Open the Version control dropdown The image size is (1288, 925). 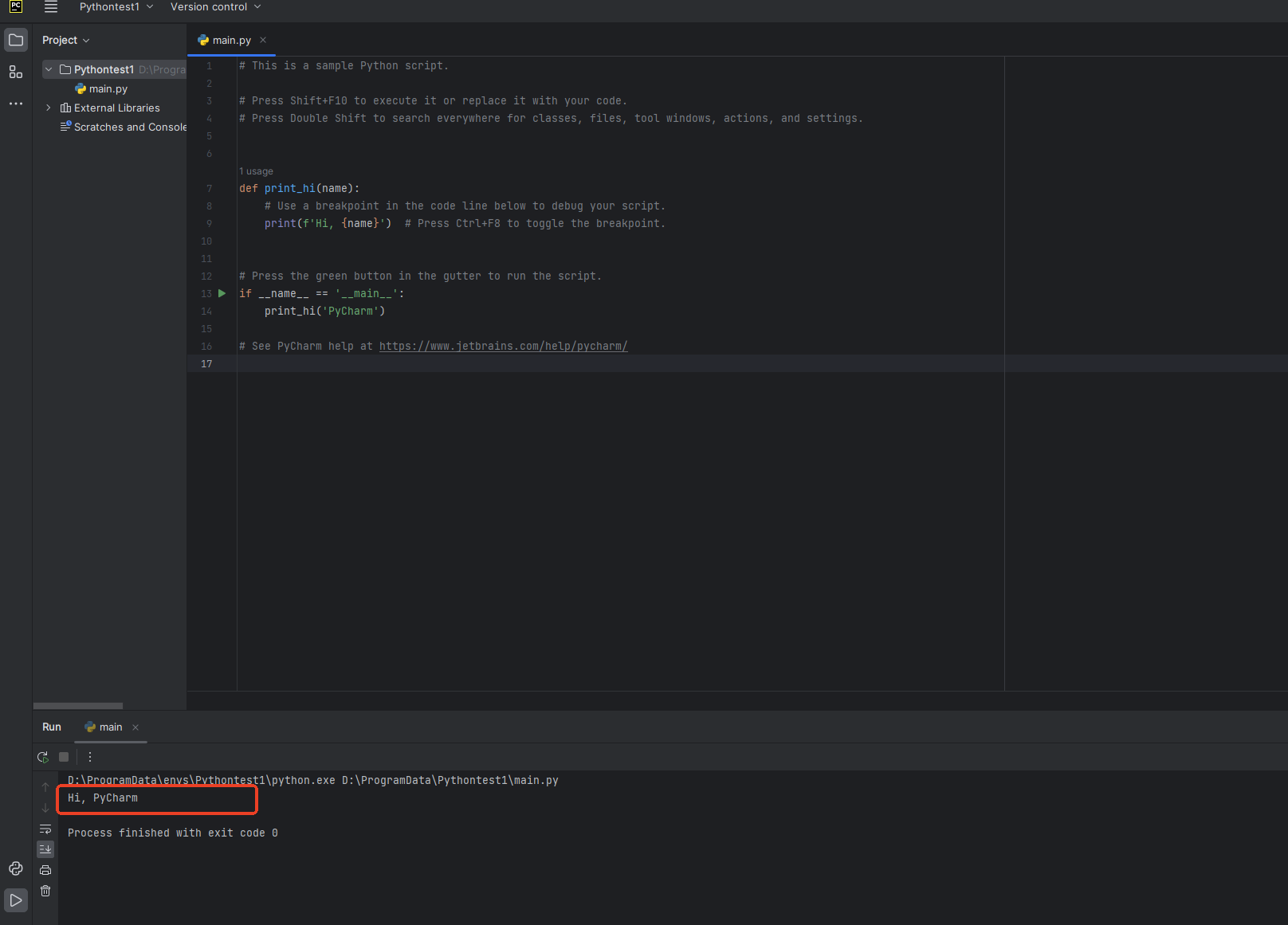209,7
